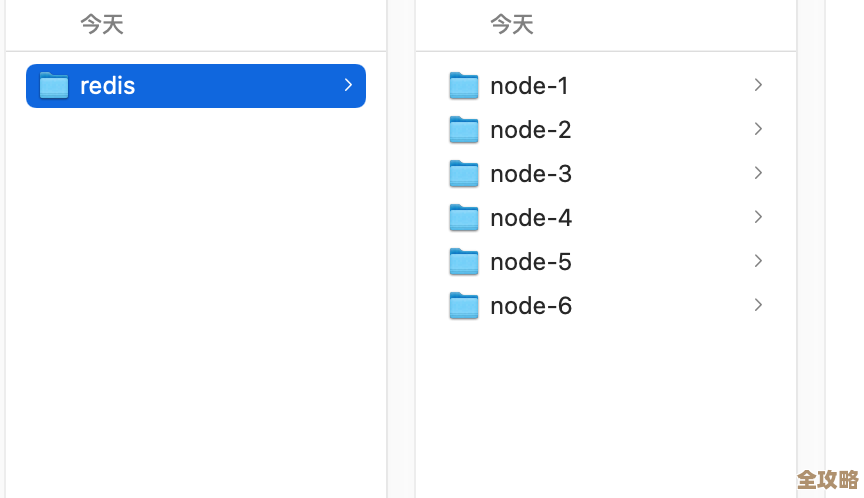Click the node-5 folder icon
Image resolution: width=864 pixels, height=498 pixels.
coord(464,262)
